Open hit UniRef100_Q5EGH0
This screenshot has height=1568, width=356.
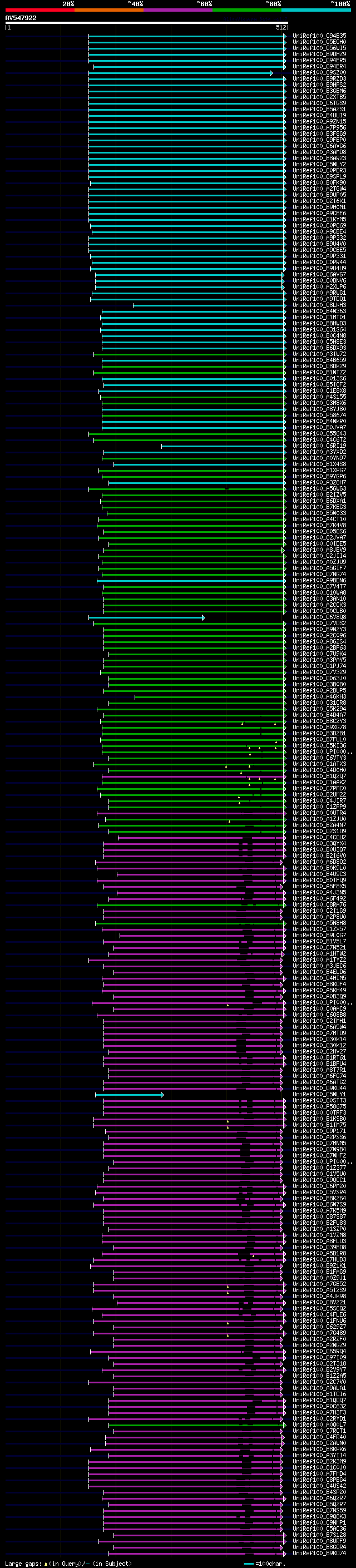coord(319,42)
